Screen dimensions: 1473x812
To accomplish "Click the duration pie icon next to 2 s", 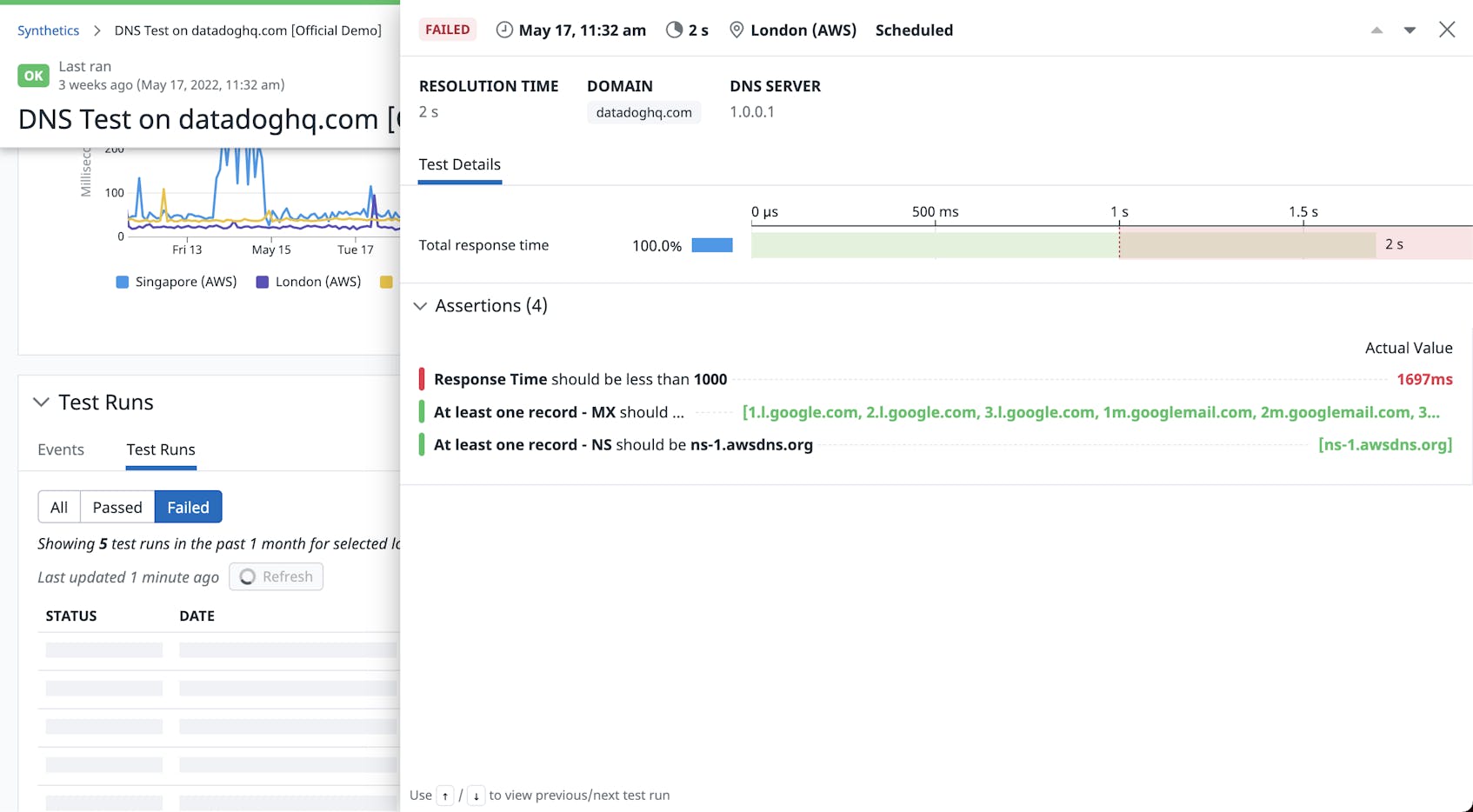I will pyautogui.click(x=674, y=30).
